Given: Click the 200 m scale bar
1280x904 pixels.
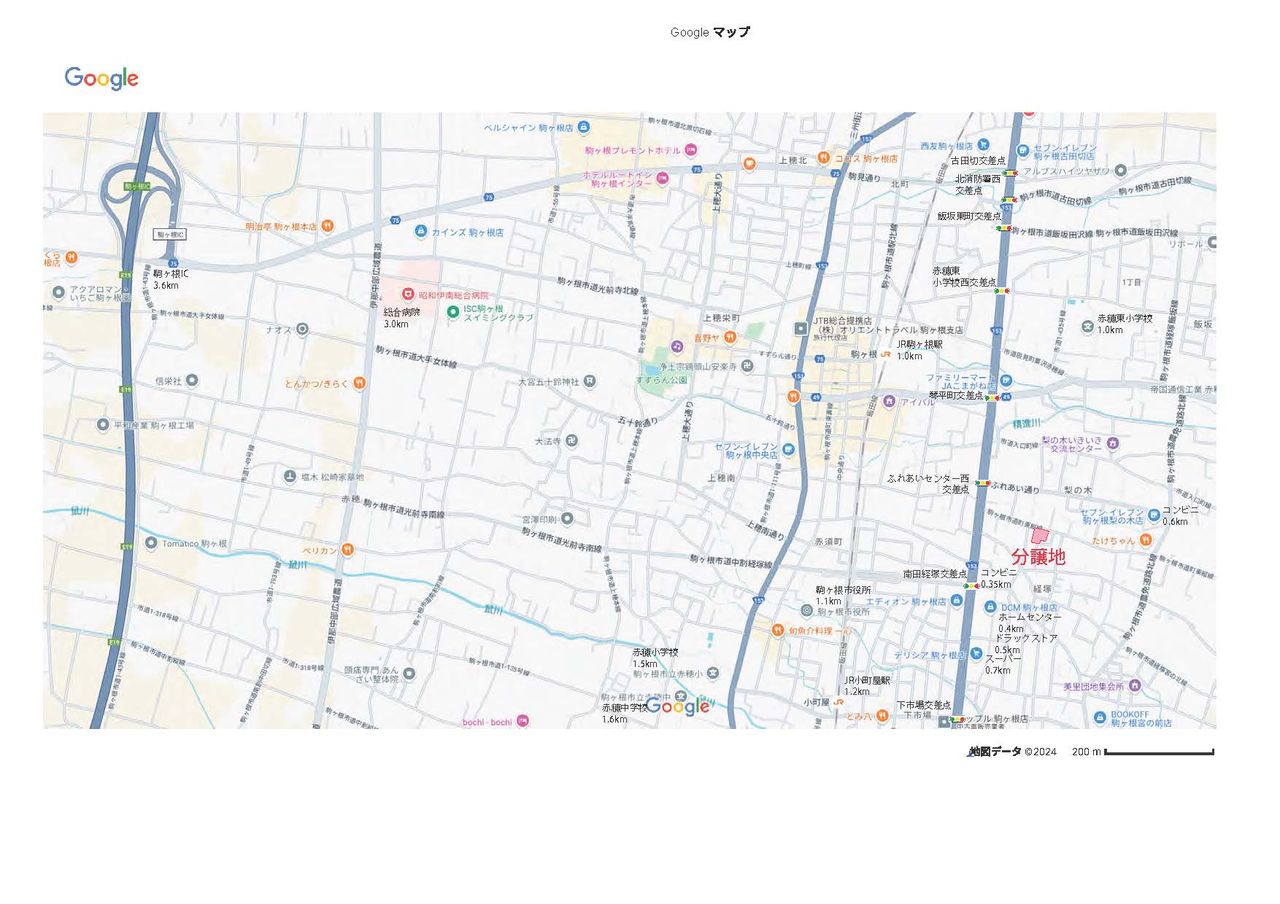Looking at the screenshot, I should pos(1159,752).
